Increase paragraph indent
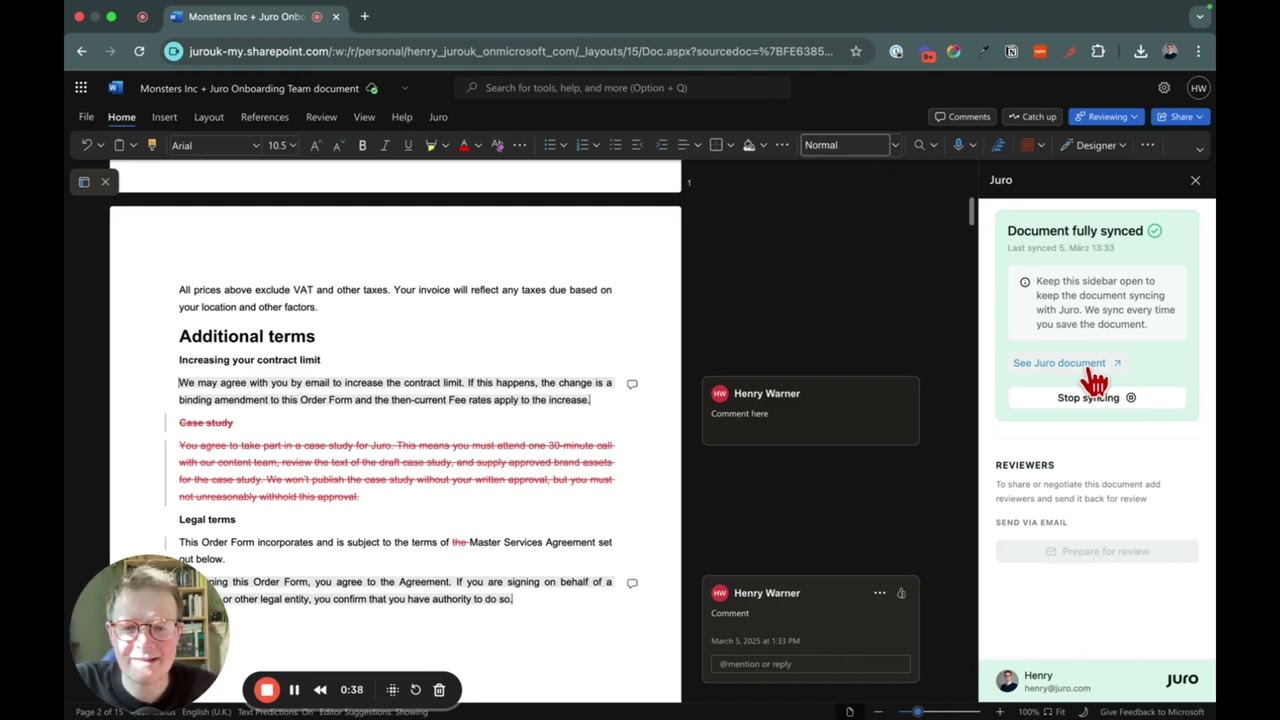This screenshot has width=1280, height=720. coord(661,145)
